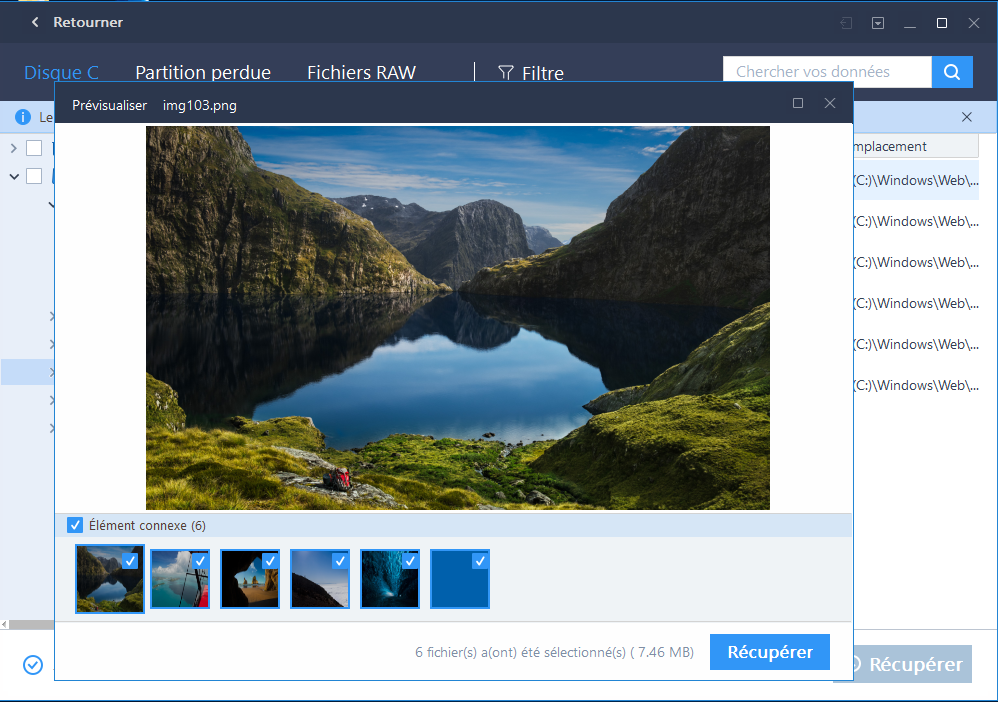Maximize the preview dialog window
The height and width of the screenshot is (702, 998).
[x=798, y=103]
